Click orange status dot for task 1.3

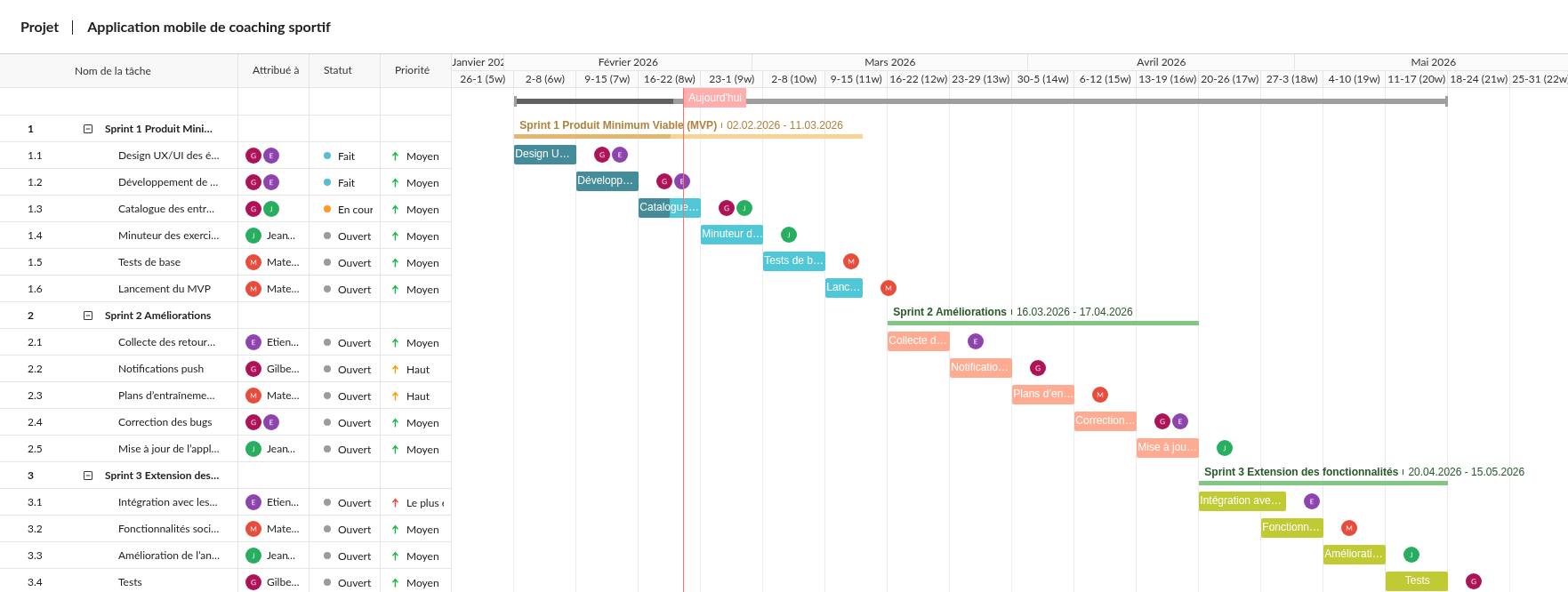pos(327,210)
